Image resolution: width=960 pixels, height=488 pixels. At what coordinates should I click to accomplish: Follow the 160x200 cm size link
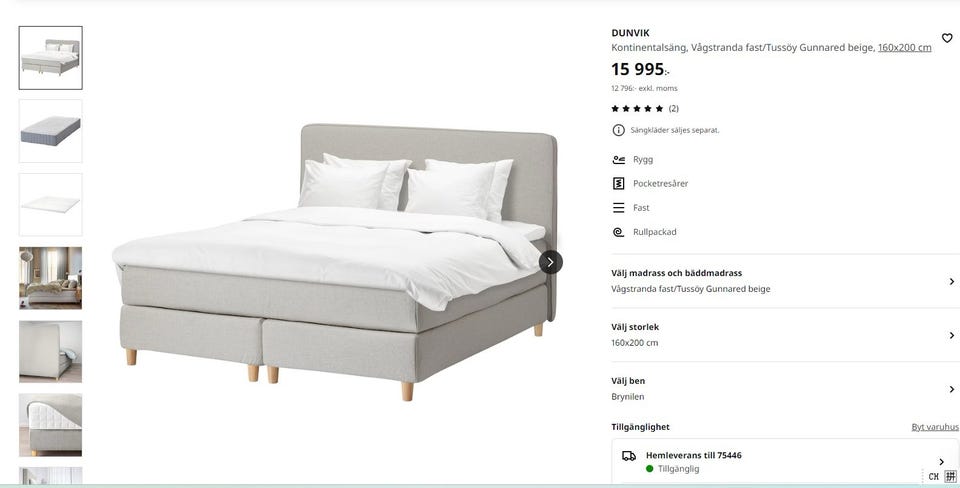(x=904, y=48)
